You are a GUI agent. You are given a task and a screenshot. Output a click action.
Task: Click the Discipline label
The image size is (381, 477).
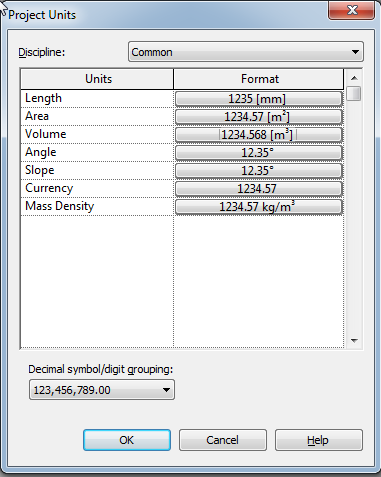[42, 52]
